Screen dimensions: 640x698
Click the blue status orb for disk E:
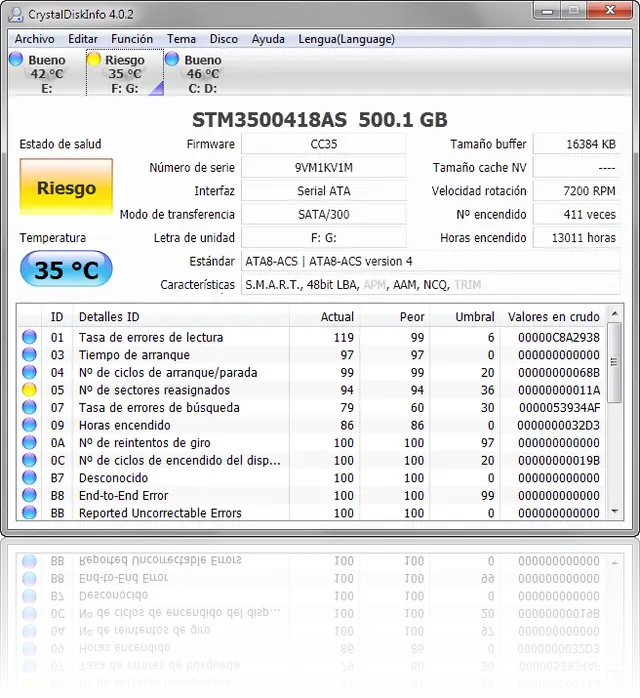point(16,59)
